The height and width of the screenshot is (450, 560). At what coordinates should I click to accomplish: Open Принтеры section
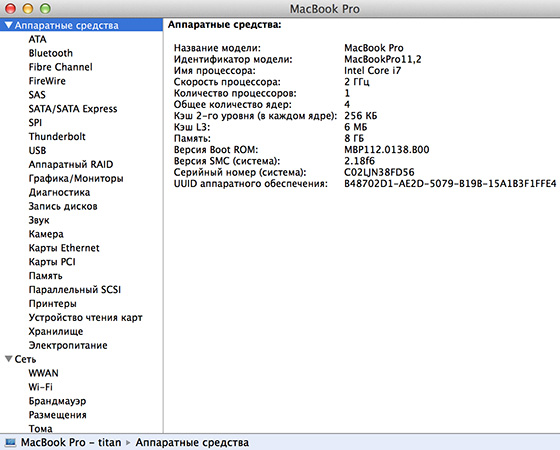pyautogui.click(x=52, y=304)
